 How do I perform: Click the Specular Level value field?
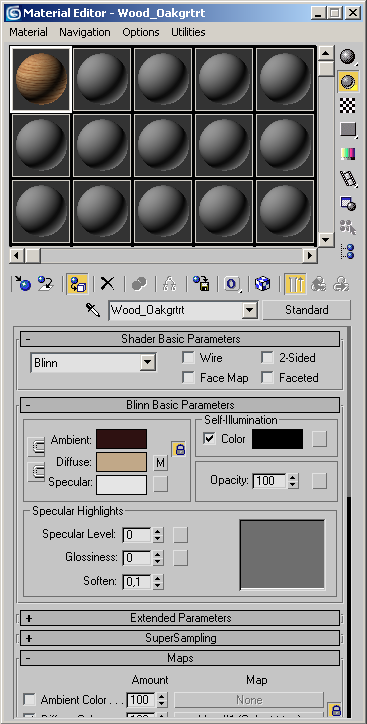[137, 535]
